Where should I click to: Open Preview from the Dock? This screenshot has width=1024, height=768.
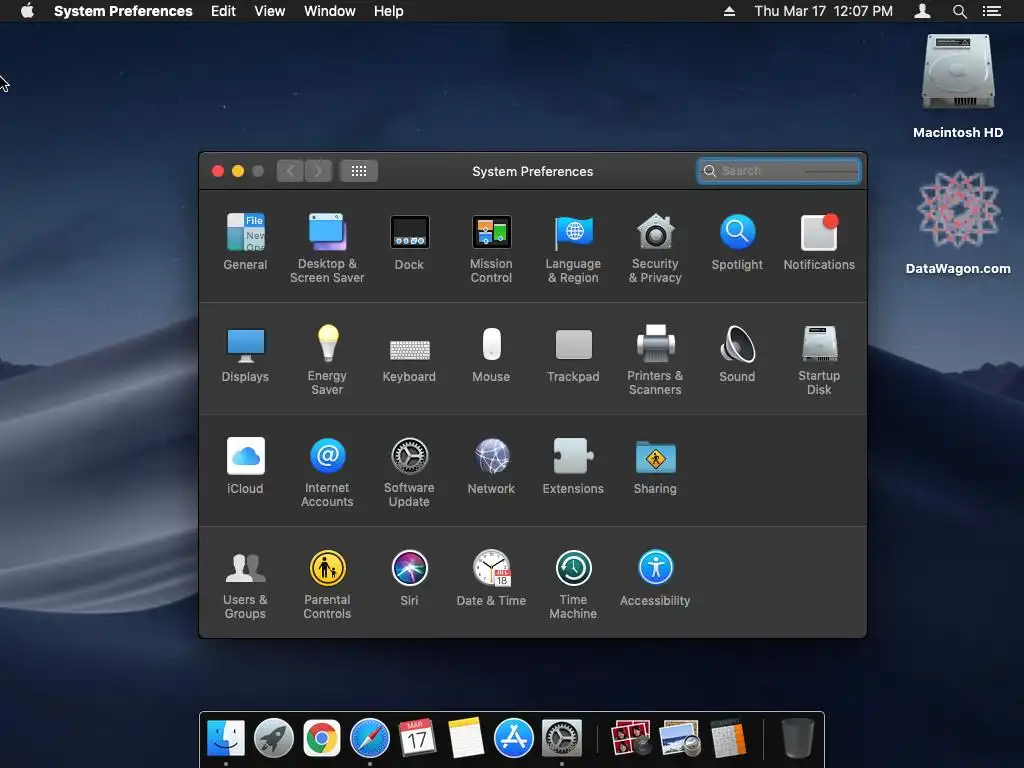[680, 738]
